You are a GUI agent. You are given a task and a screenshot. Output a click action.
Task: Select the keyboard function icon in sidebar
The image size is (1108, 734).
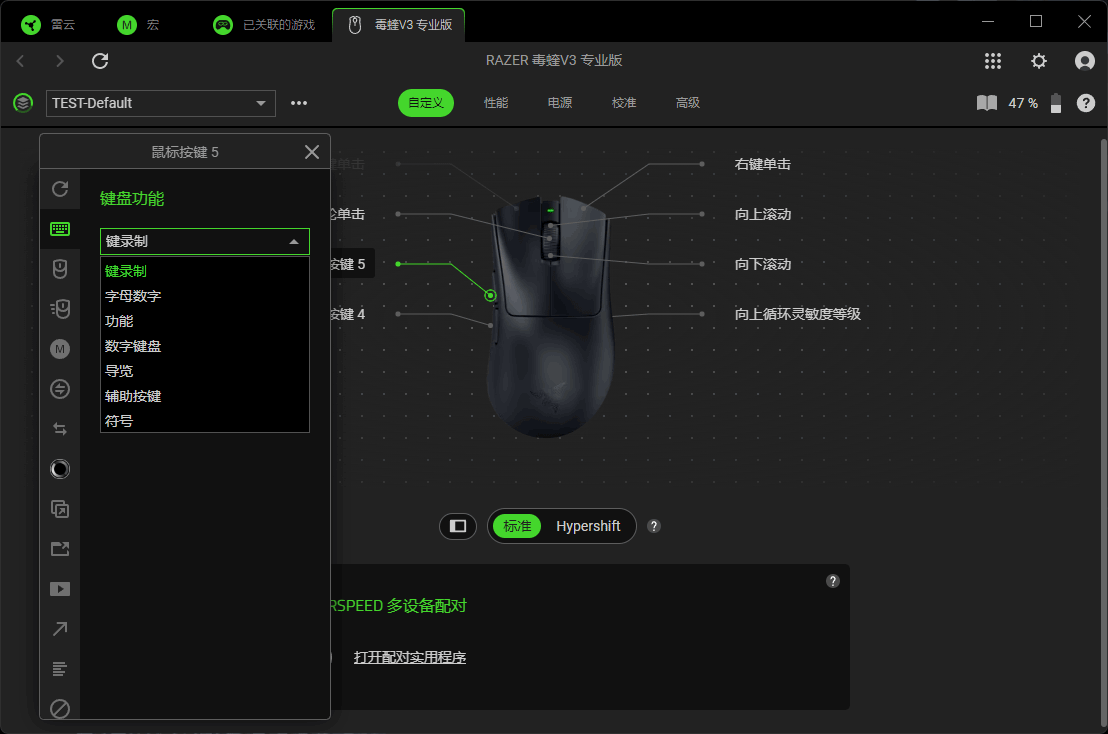(x=60, y=229)
